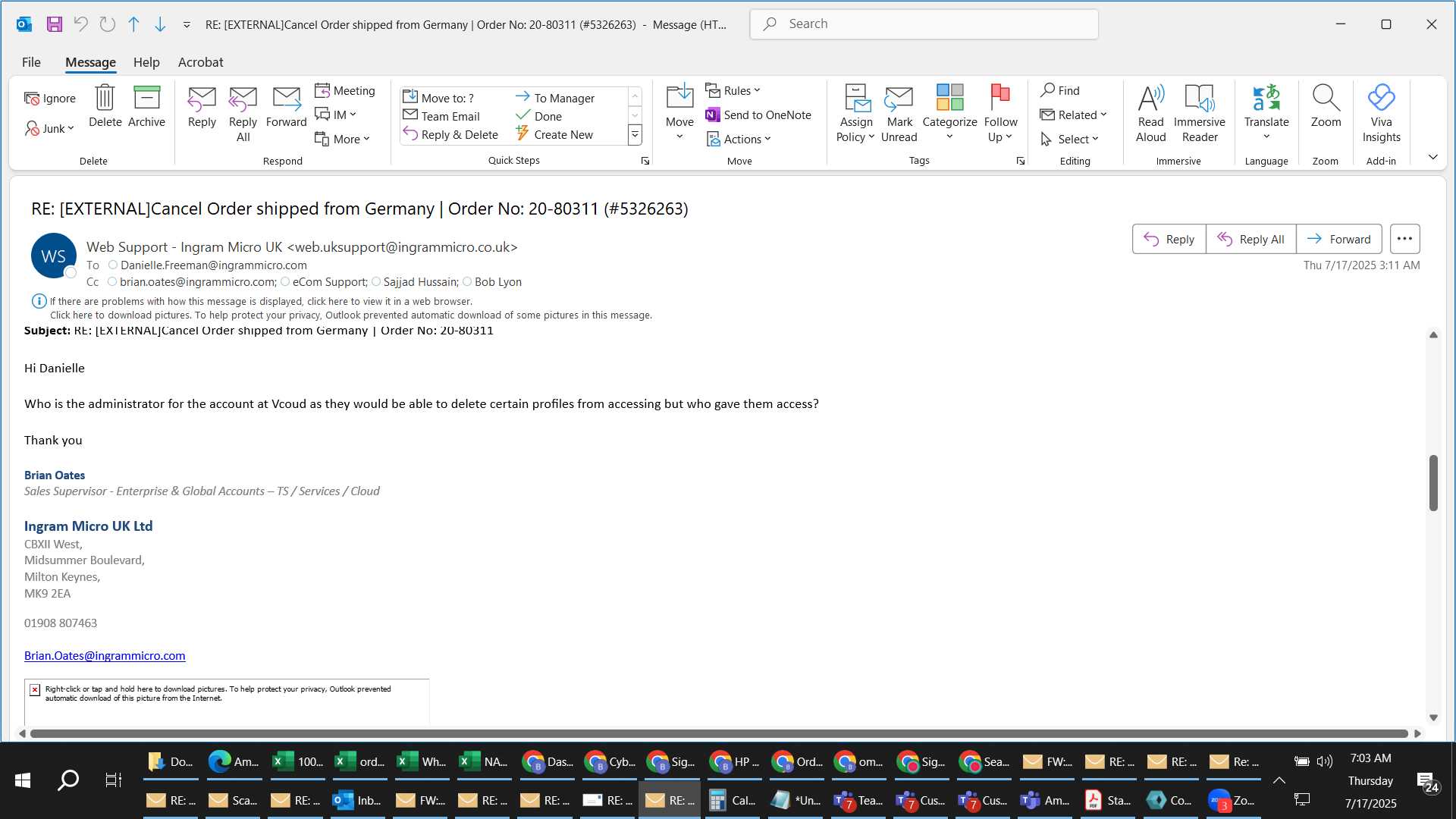Click info bar to download pictures
This screenshot has width=1456, height=819.
point(350,315)
